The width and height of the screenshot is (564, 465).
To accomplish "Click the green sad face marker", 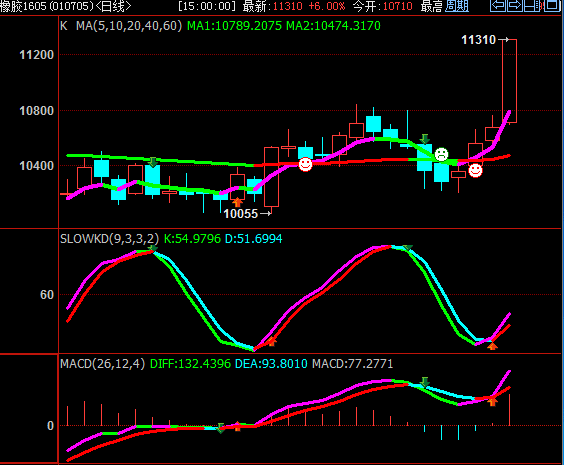I will (x=441, y=154).
